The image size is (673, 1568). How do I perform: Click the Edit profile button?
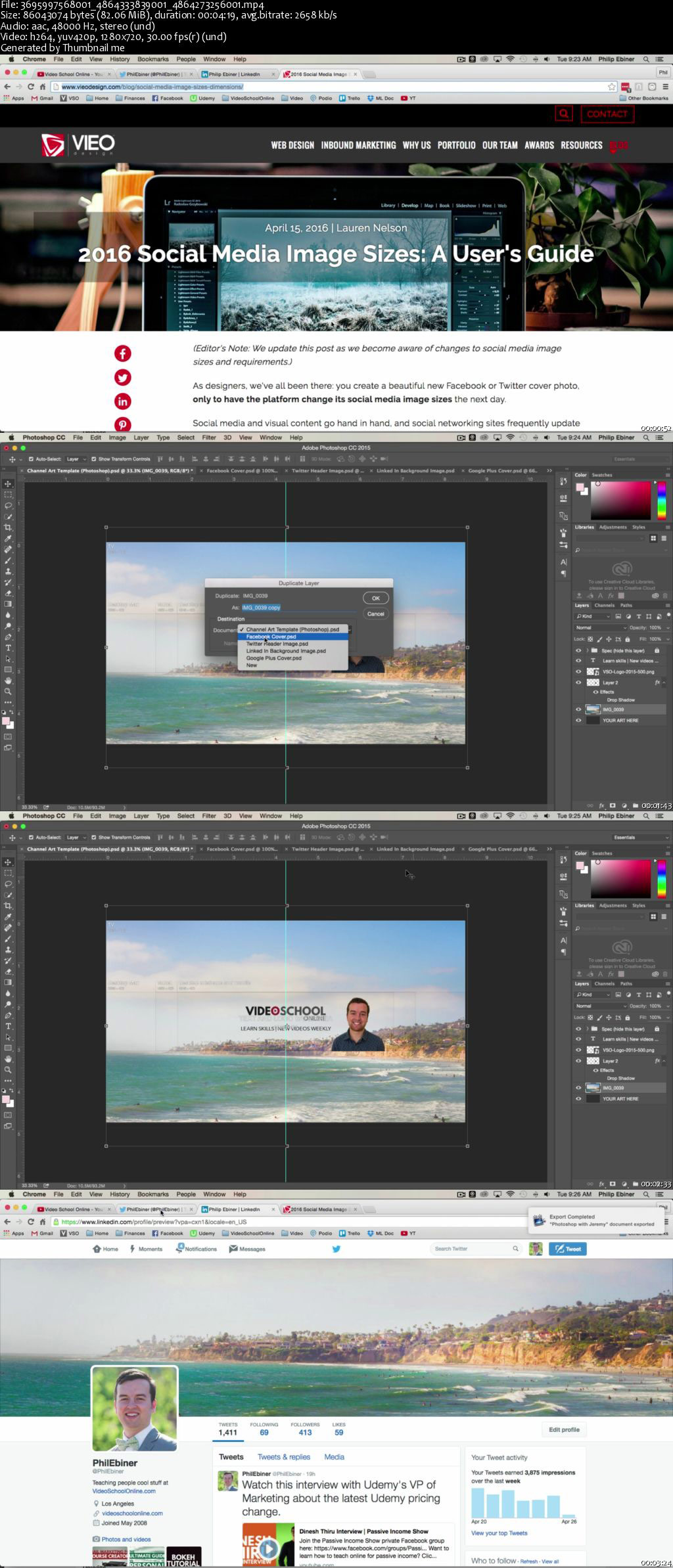pyautogui.click(x=564, y=1429)
